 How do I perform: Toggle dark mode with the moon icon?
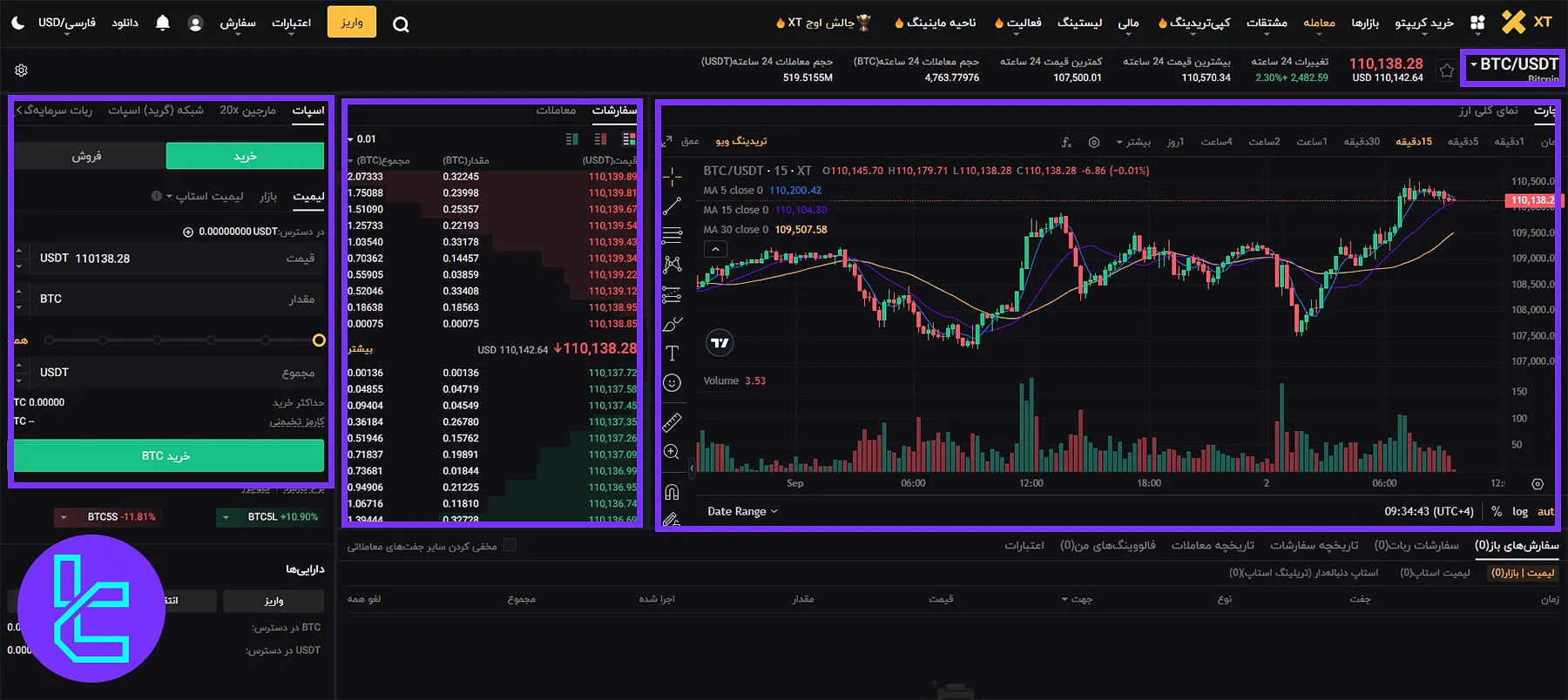[x=17, y=23]
